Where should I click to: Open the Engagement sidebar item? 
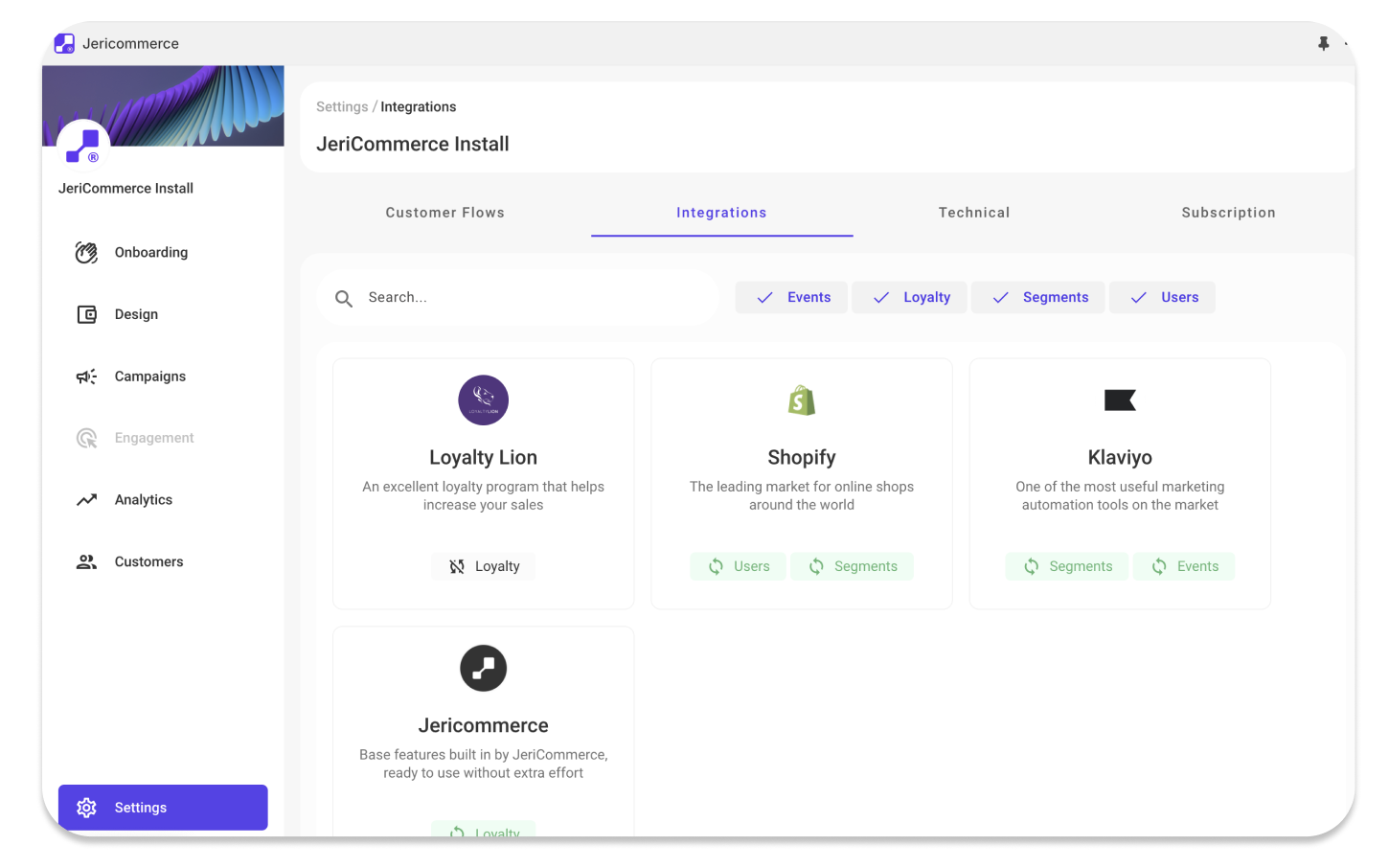point(163,438)
